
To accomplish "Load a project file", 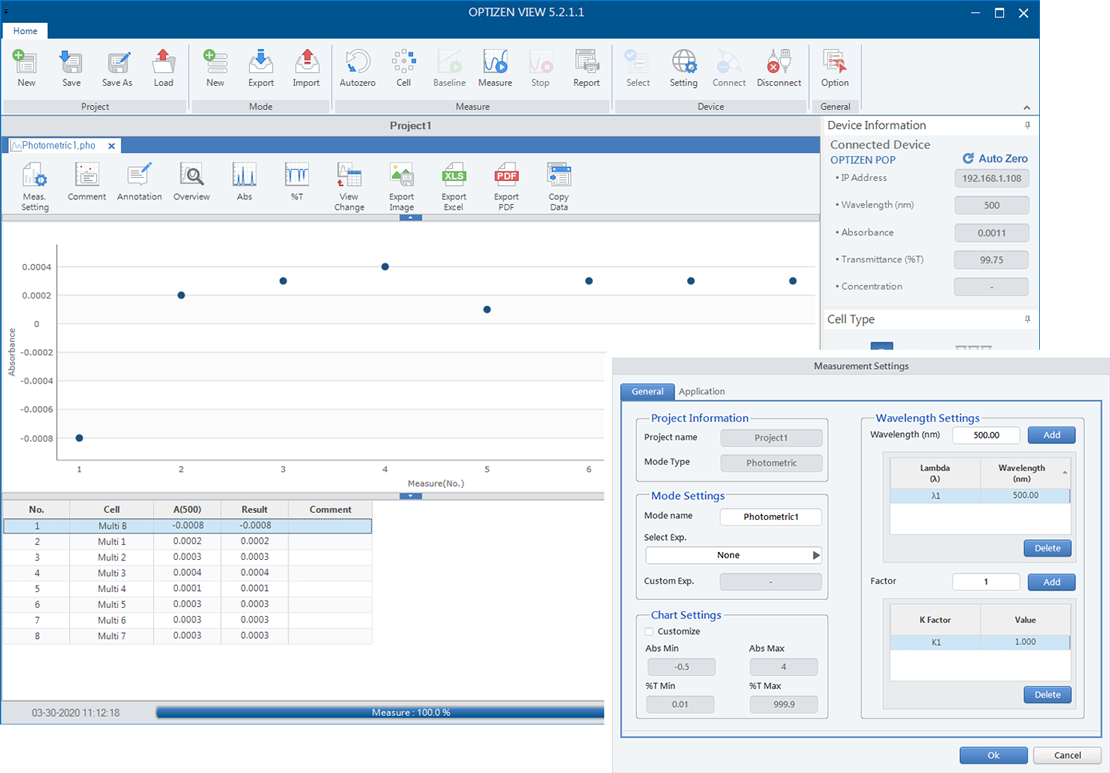I will point(164,68).
